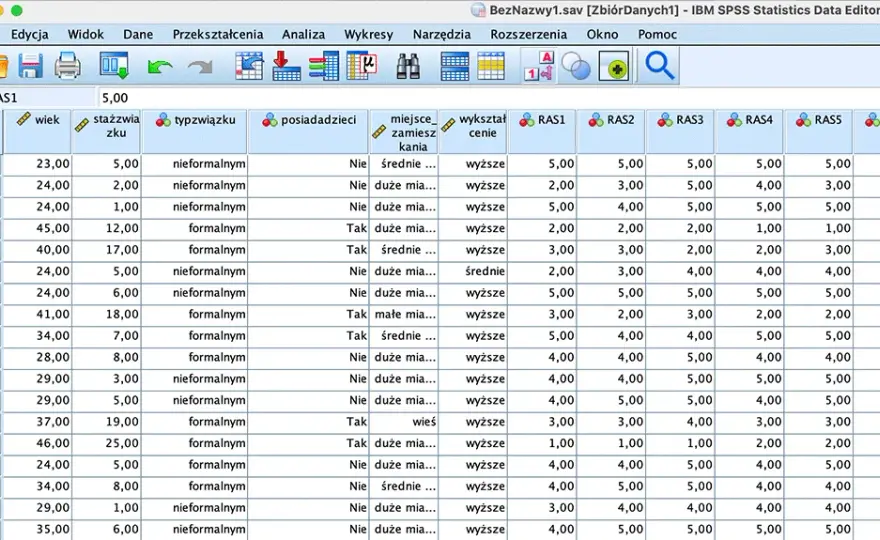Viewport: 880px width, 540px height.
Task: Click stażzwiązku cell showing 19,00
Action: point(106,422)
